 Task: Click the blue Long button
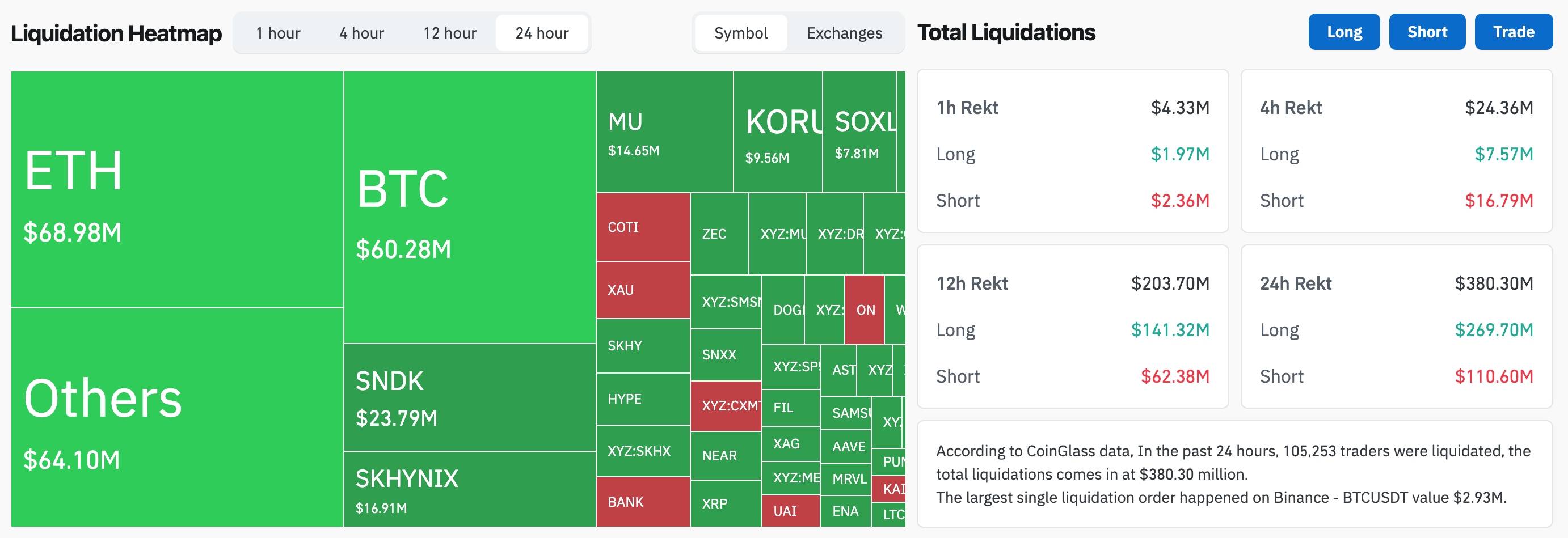(1344, 32)
